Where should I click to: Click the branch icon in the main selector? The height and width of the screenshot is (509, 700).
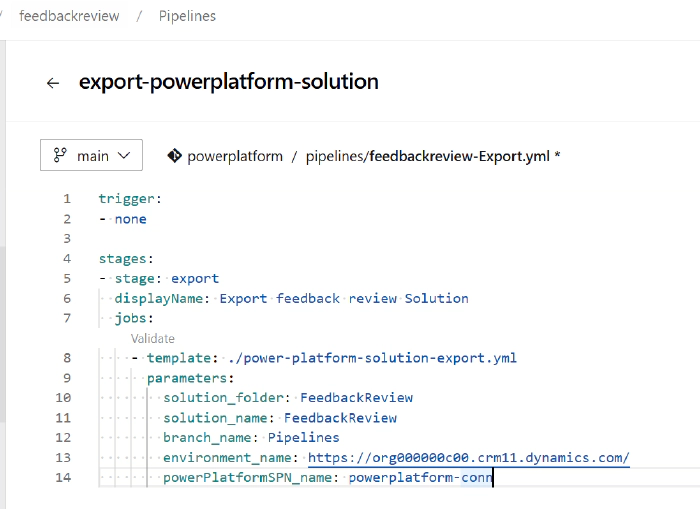tap(60, 156)
